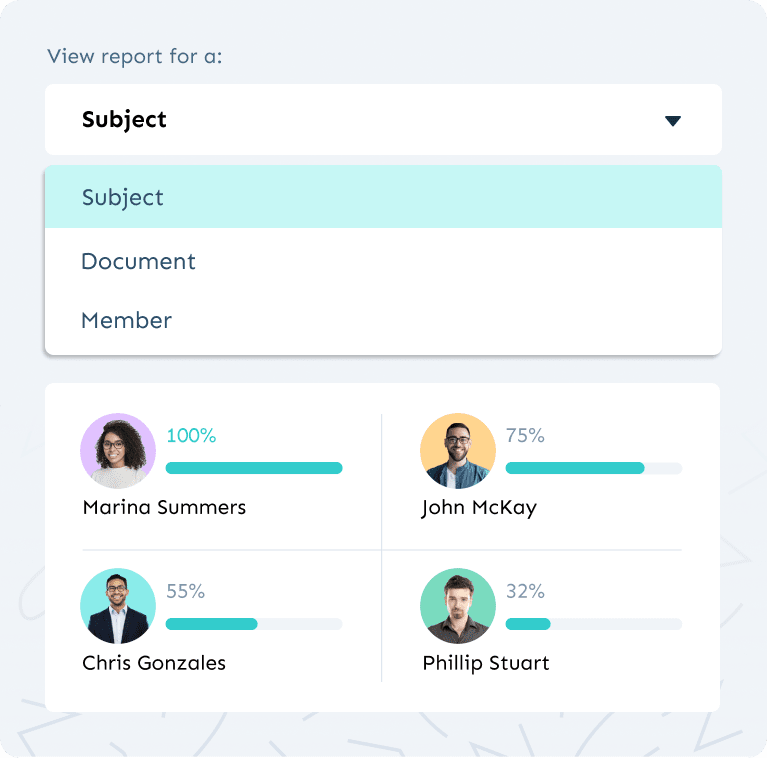
Task: Click the "View report for a:" label
Action: (x=135, y=55)
